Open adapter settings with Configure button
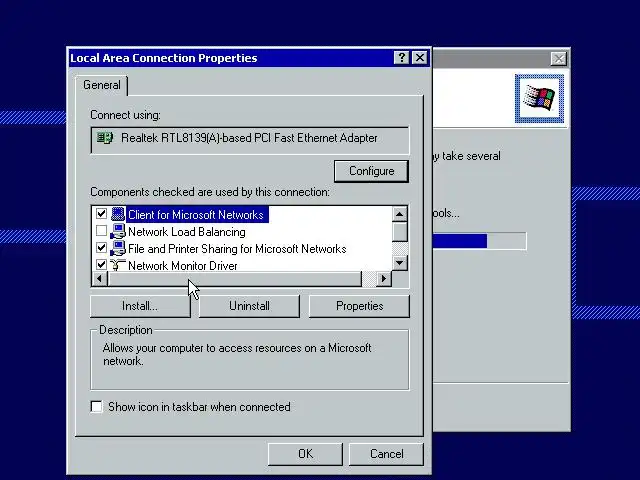640x480 pixels. point(371,171)
